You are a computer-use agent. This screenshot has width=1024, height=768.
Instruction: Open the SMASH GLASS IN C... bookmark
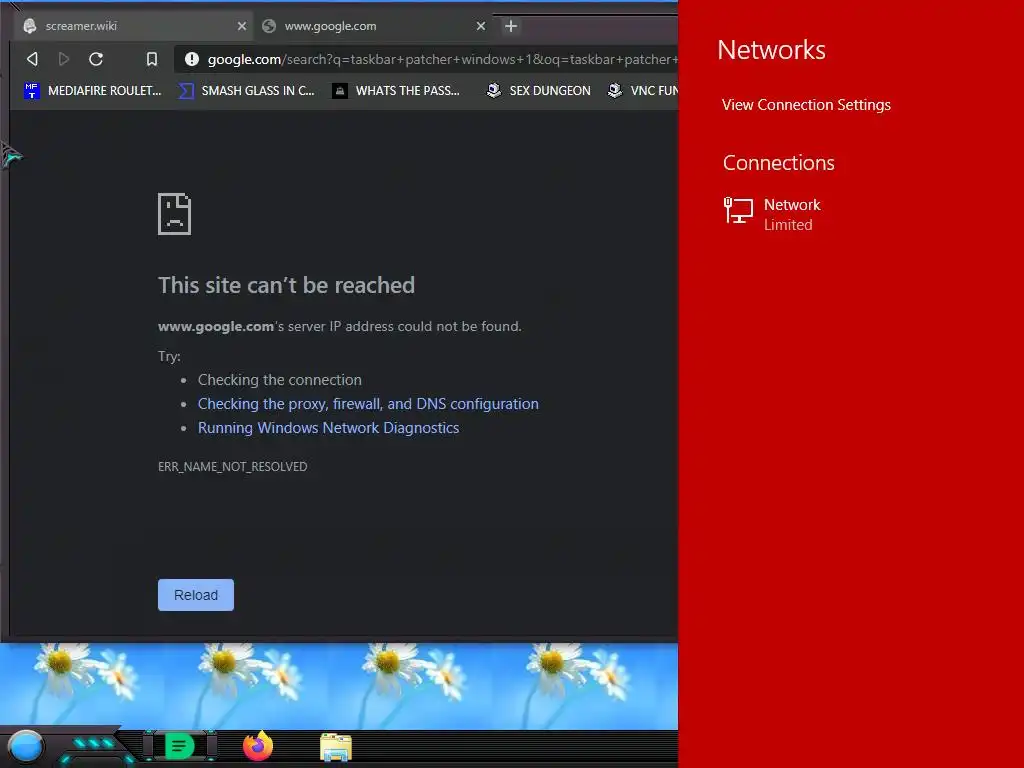[246, 91]
